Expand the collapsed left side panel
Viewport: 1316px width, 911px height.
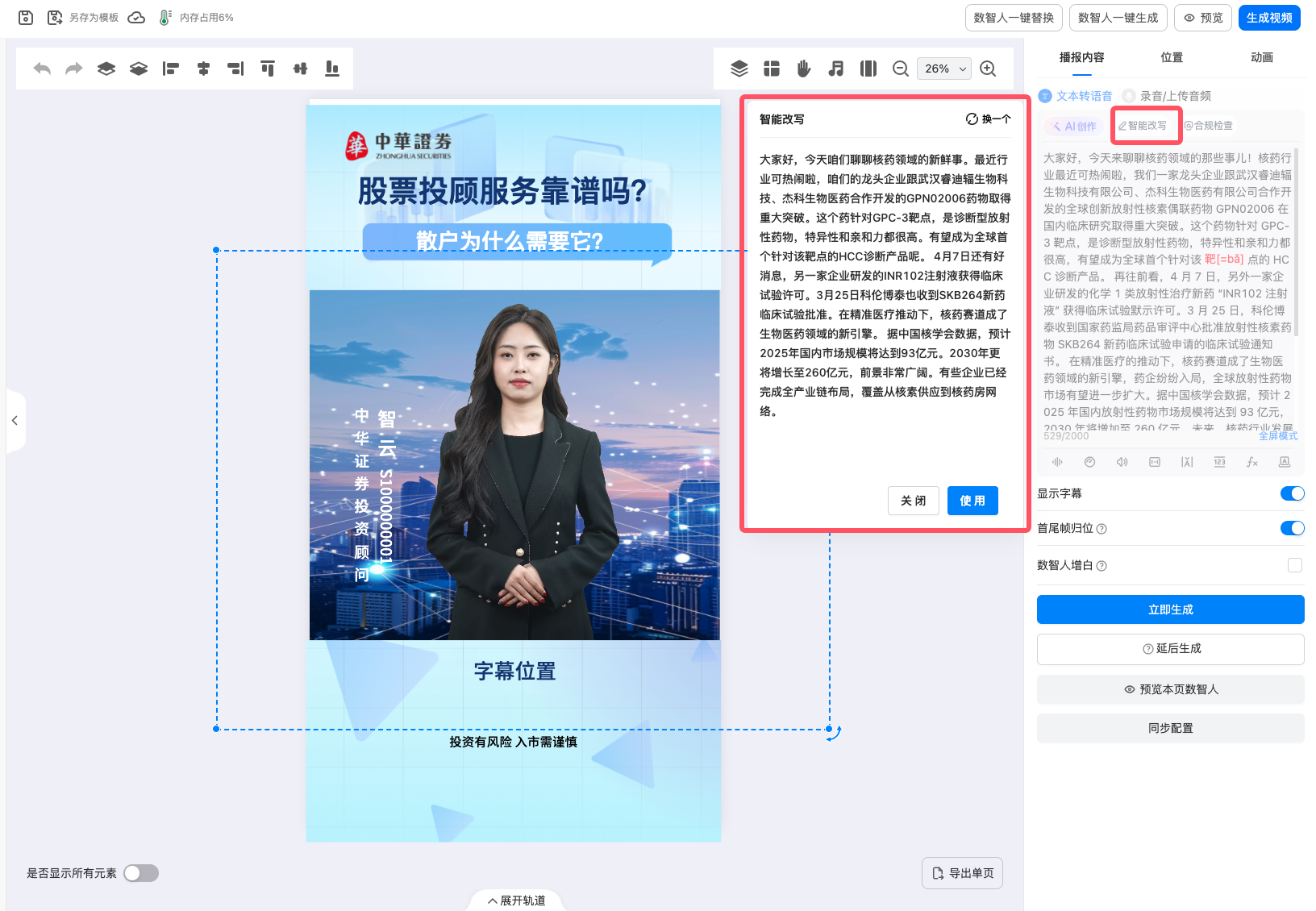point(15,420)
